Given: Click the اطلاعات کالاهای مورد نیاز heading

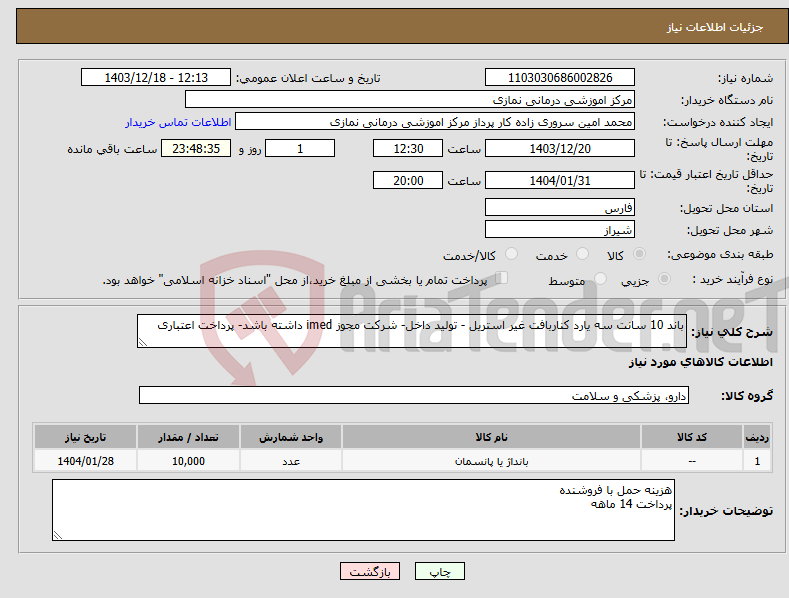Looking at the screenshot, I should [x=700, y=362].
